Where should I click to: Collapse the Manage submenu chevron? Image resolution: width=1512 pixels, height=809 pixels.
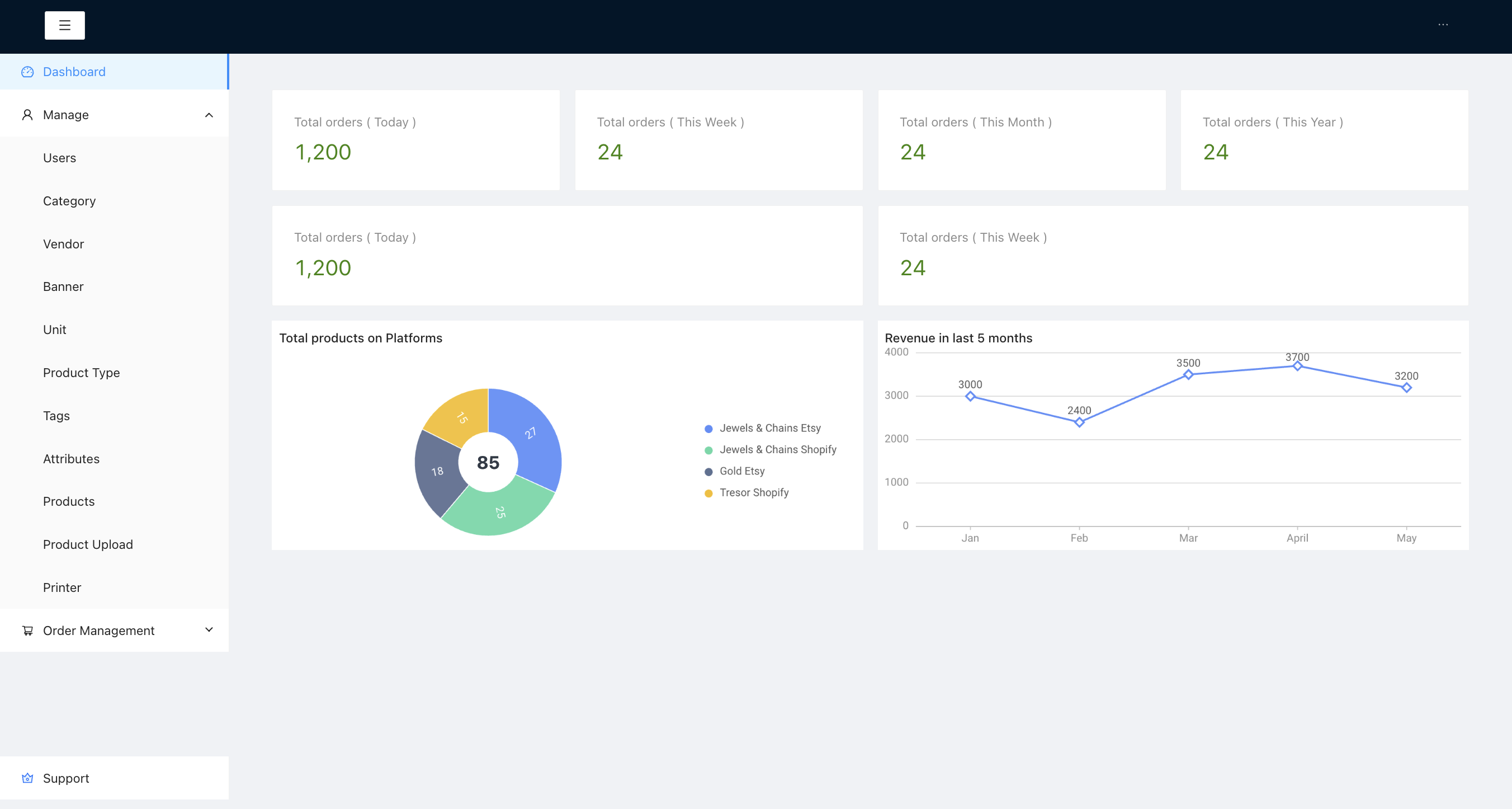pos(209,115)
